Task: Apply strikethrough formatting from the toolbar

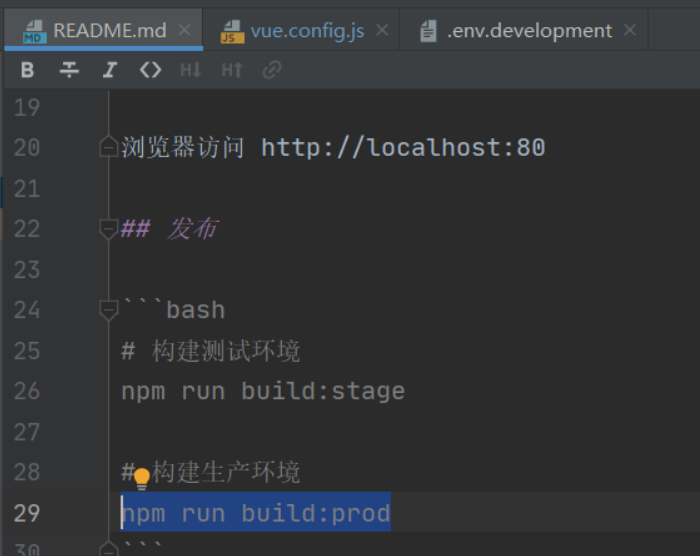Action: pos(68,70)
